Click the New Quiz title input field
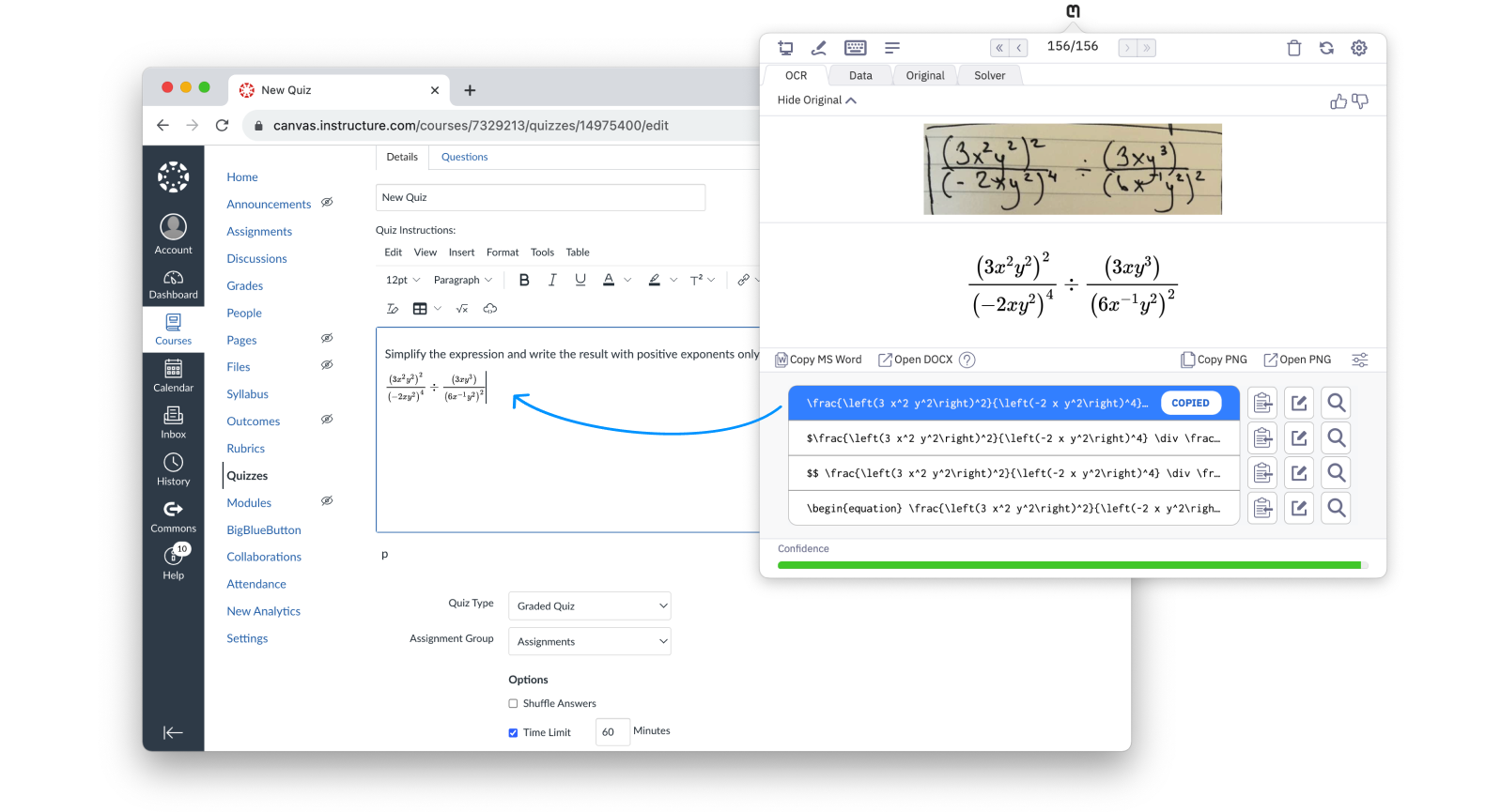Viewport: 1501px width, 812px height. 540,197
